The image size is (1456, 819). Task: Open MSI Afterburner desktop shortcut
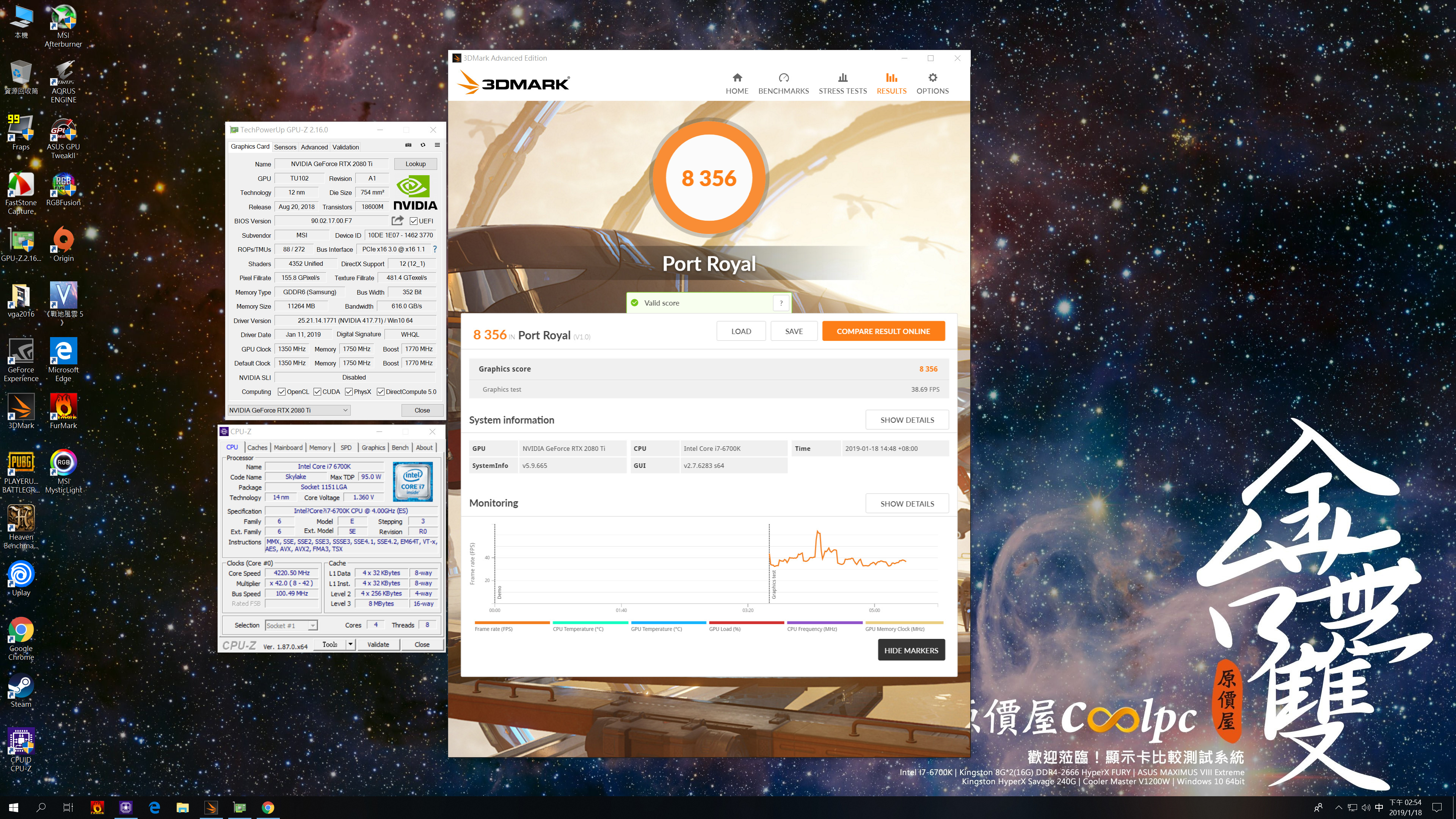[63, 26]
